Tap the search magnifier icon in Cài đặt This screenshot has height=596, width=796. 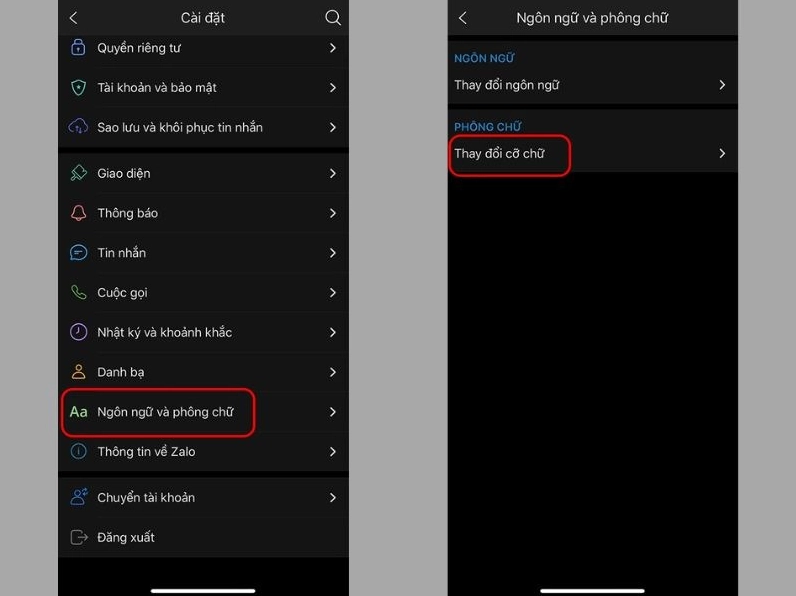click(333, 18)
